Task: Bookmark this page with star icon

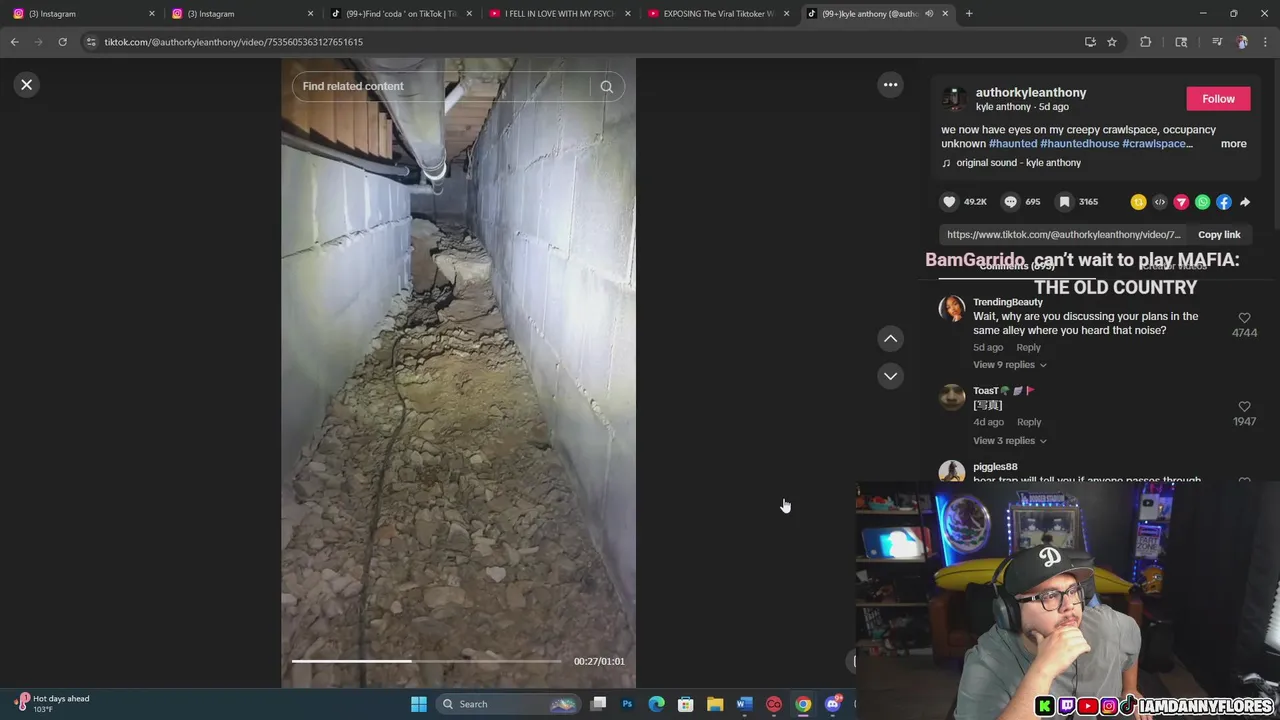Action: pyautogui.click(x=1111, y=42)
